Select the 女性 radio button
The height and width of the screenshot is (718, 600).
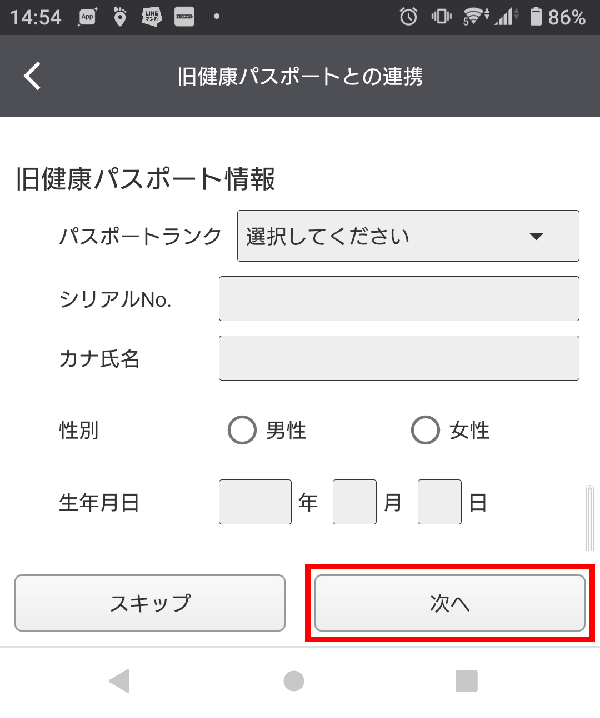click(425, 430)
